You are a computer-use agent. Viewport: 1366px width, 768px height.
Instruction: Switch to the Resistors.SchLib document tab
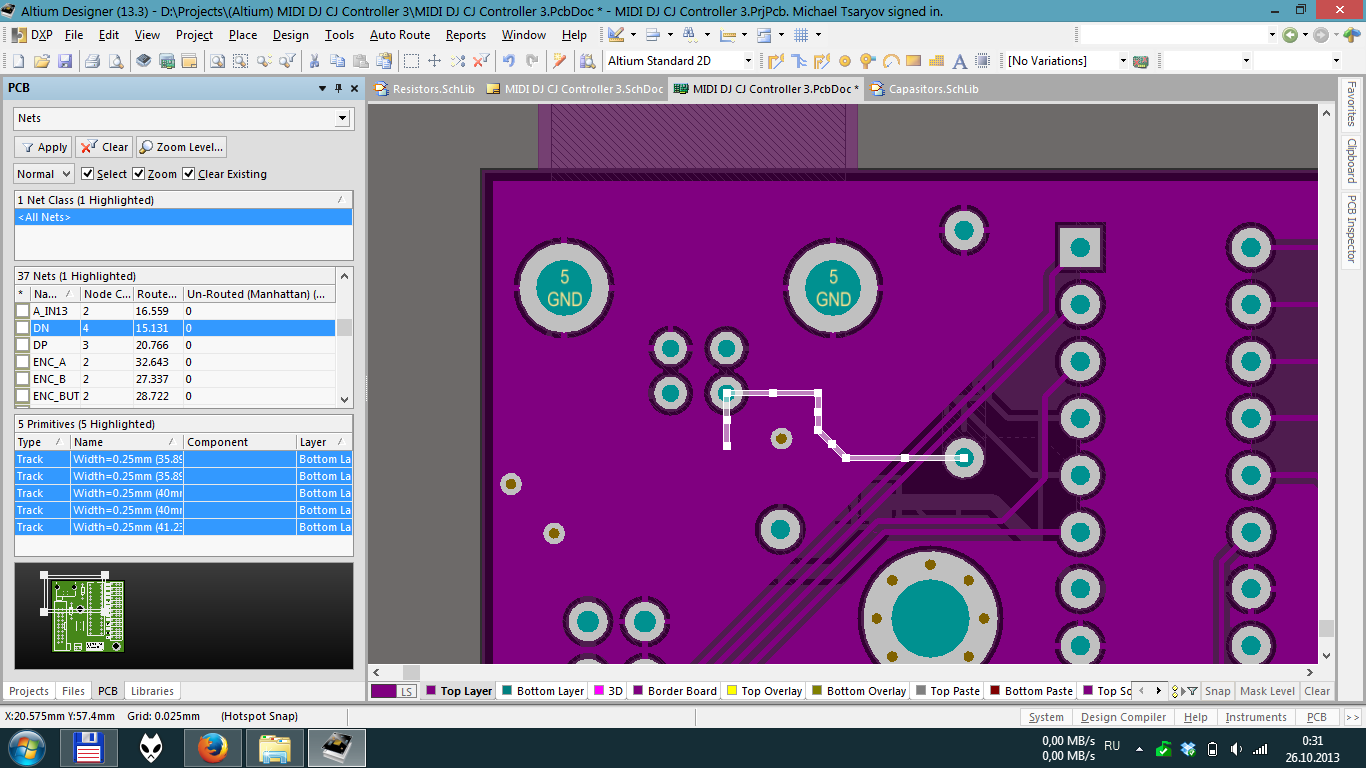click(425, 89)
